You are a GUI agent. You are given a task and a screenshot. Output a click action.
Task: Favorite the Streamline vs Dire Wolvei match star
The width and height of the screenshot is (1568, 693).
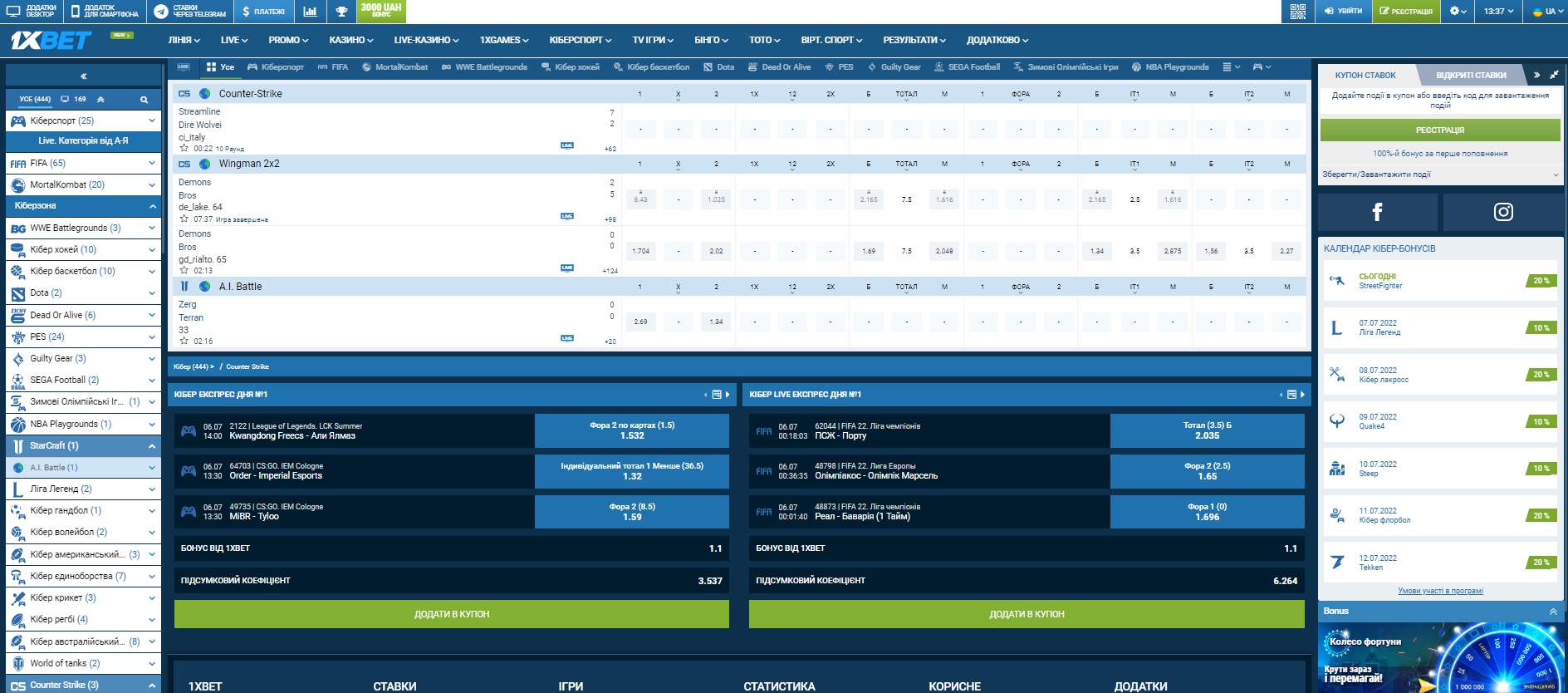(184, 149)
